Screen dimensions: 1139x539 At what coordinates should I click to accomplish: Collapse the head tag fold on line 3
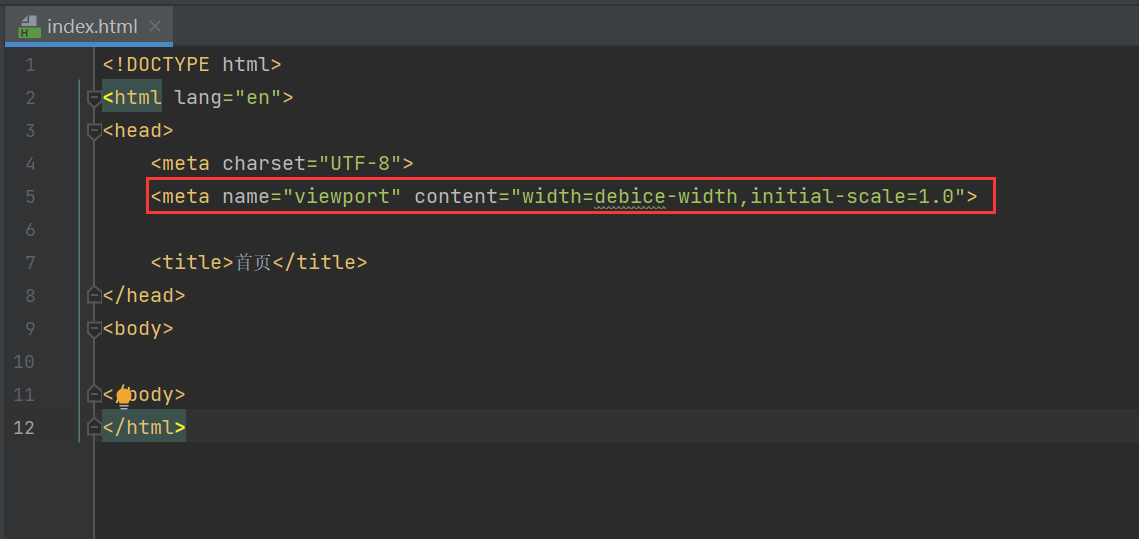94,131
